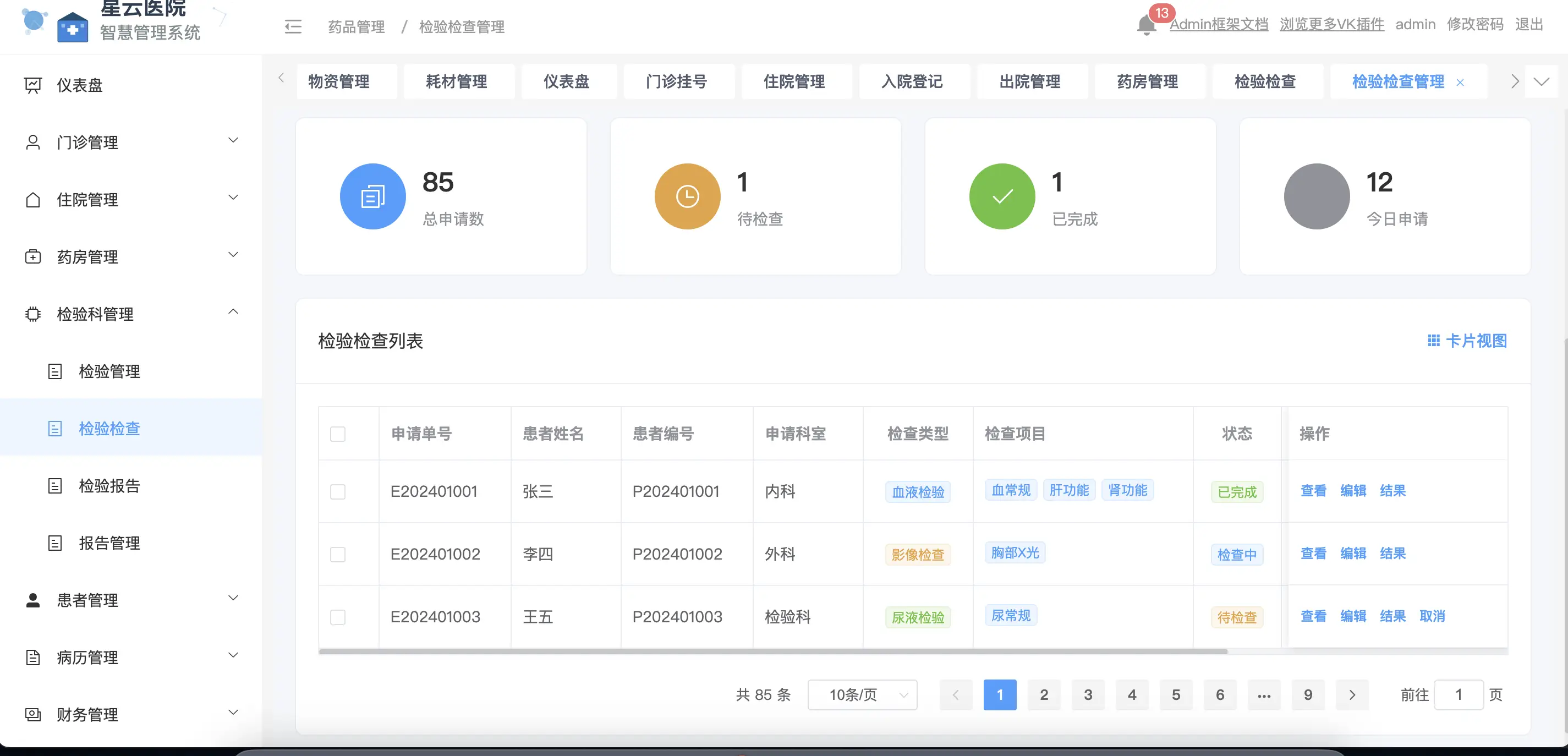This screenshot has height=756, width=1568.
Task: Check the row for E202401001
Action: click(338, 492)
